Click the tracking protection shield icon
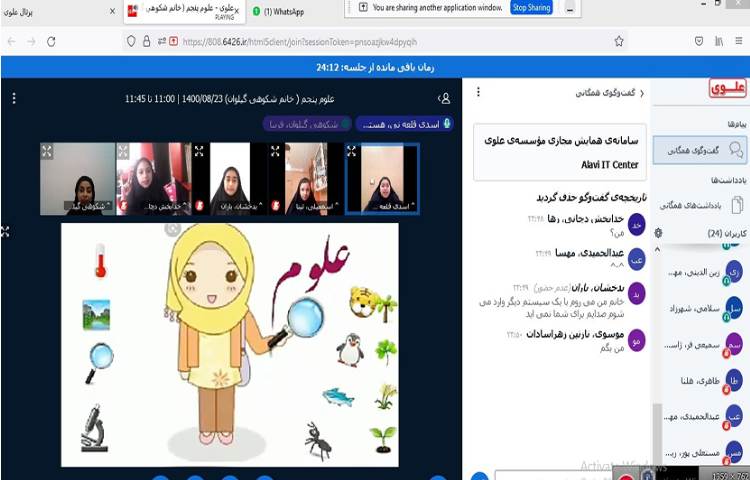750x480 pixels. click(131, 42)
